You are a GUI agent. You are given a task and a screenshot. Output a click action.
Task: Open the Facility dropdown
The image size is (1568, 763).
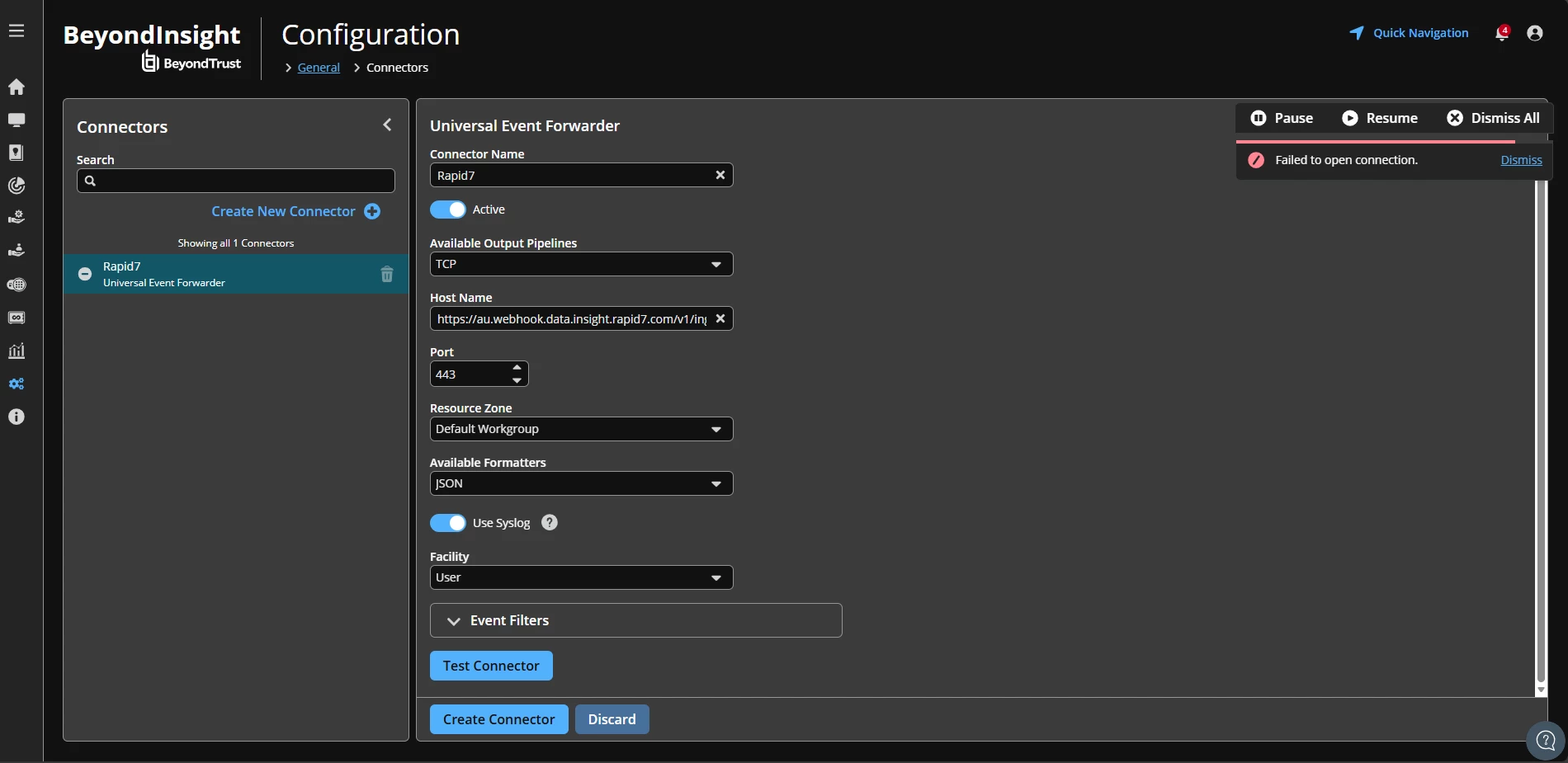(582, 577)
